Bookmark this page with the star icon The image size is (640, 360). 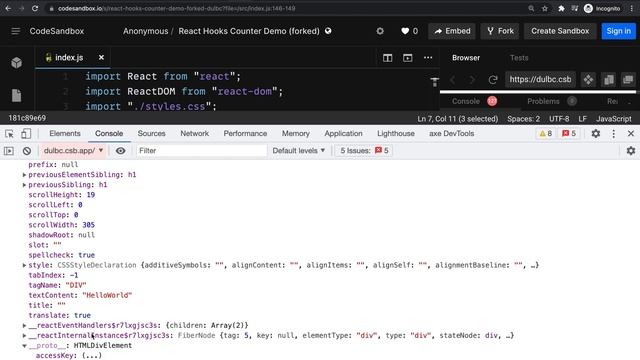click(x=544, y=8)
